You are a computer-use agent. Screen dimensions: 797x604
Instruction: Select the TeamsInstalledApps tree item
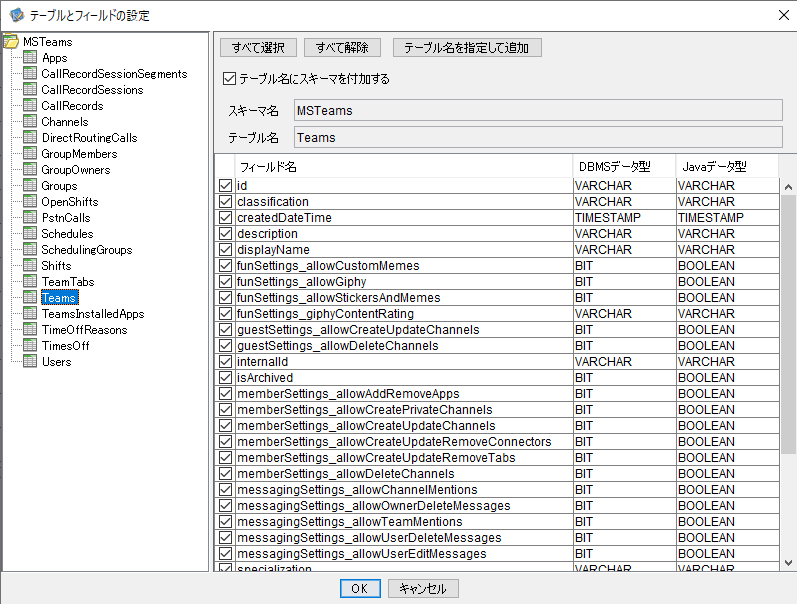93,314
